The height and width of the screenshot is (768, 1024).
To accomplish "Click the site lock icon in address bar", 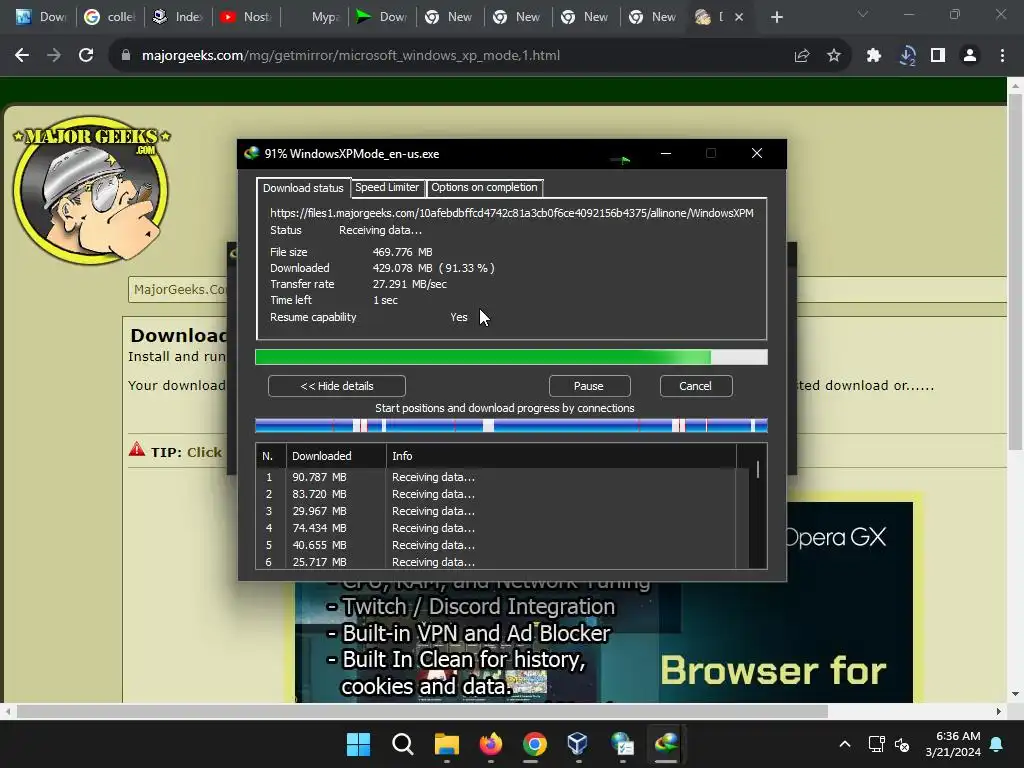I will tap(126, 56).
